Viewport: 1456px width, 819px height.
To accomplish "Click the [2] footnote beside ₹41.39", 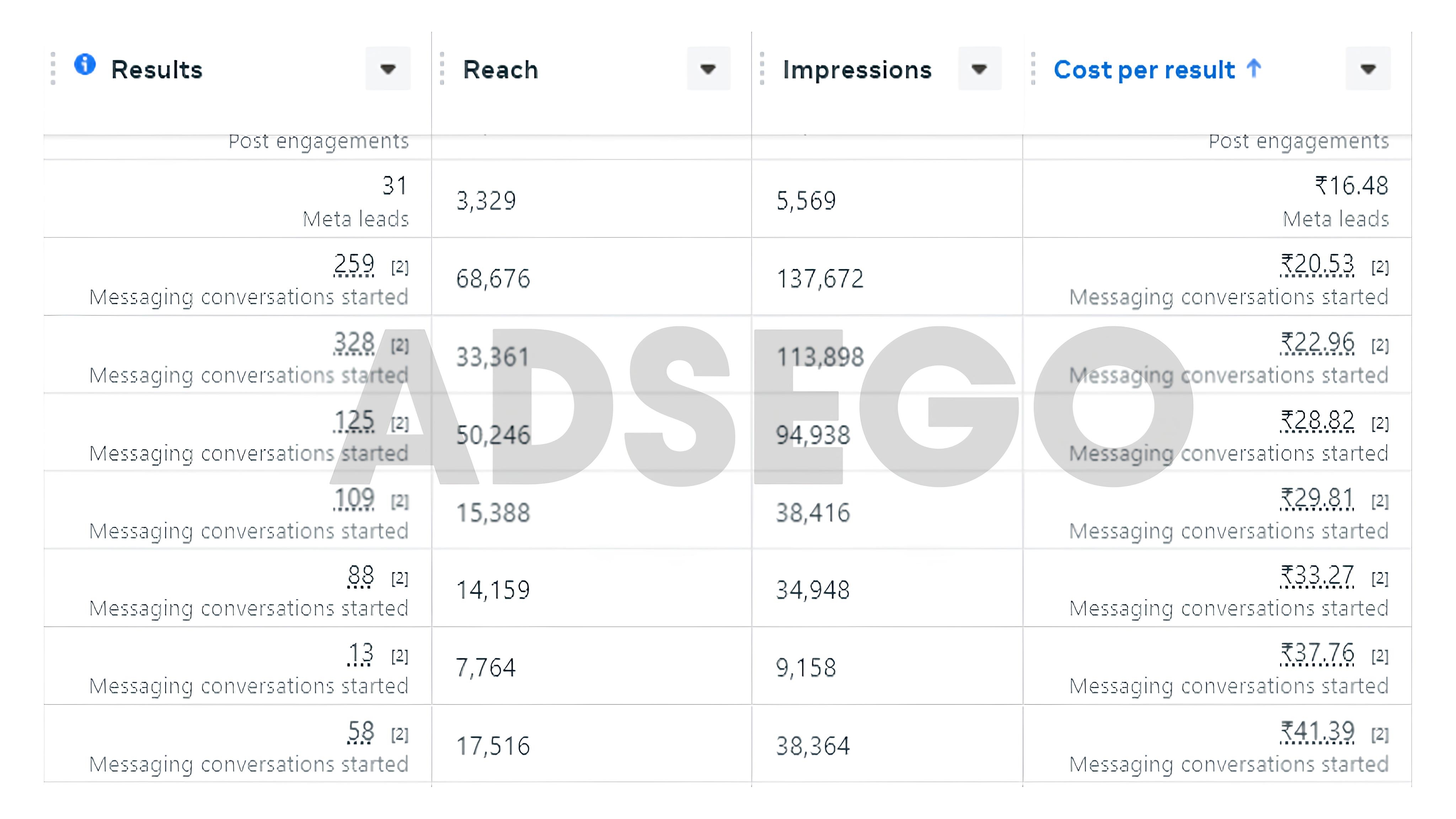I will click(1380, 734).
